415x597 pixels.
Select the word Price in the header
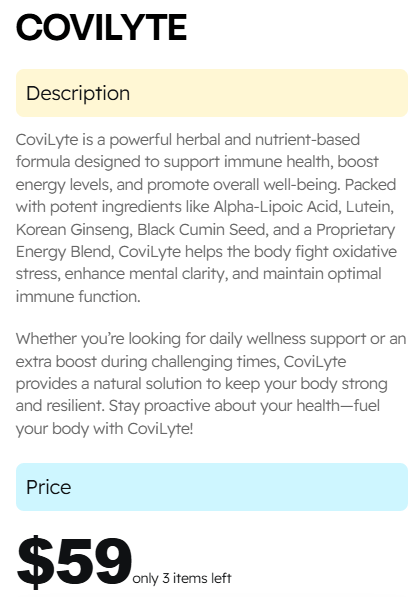pos(48,487)
